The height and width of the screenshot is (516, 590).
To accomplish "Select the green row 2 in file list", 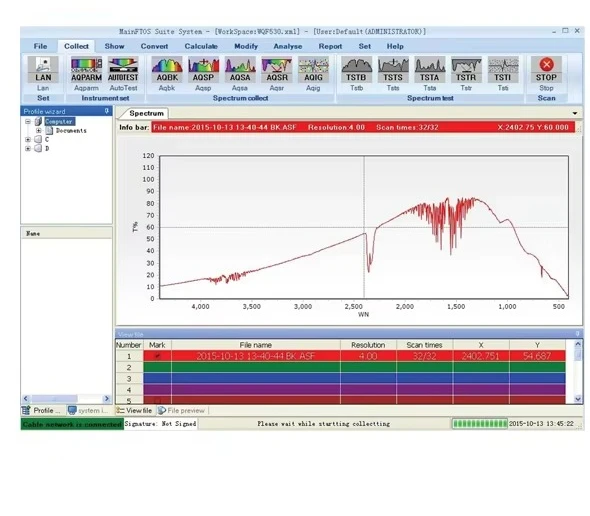I will (341, 367).
